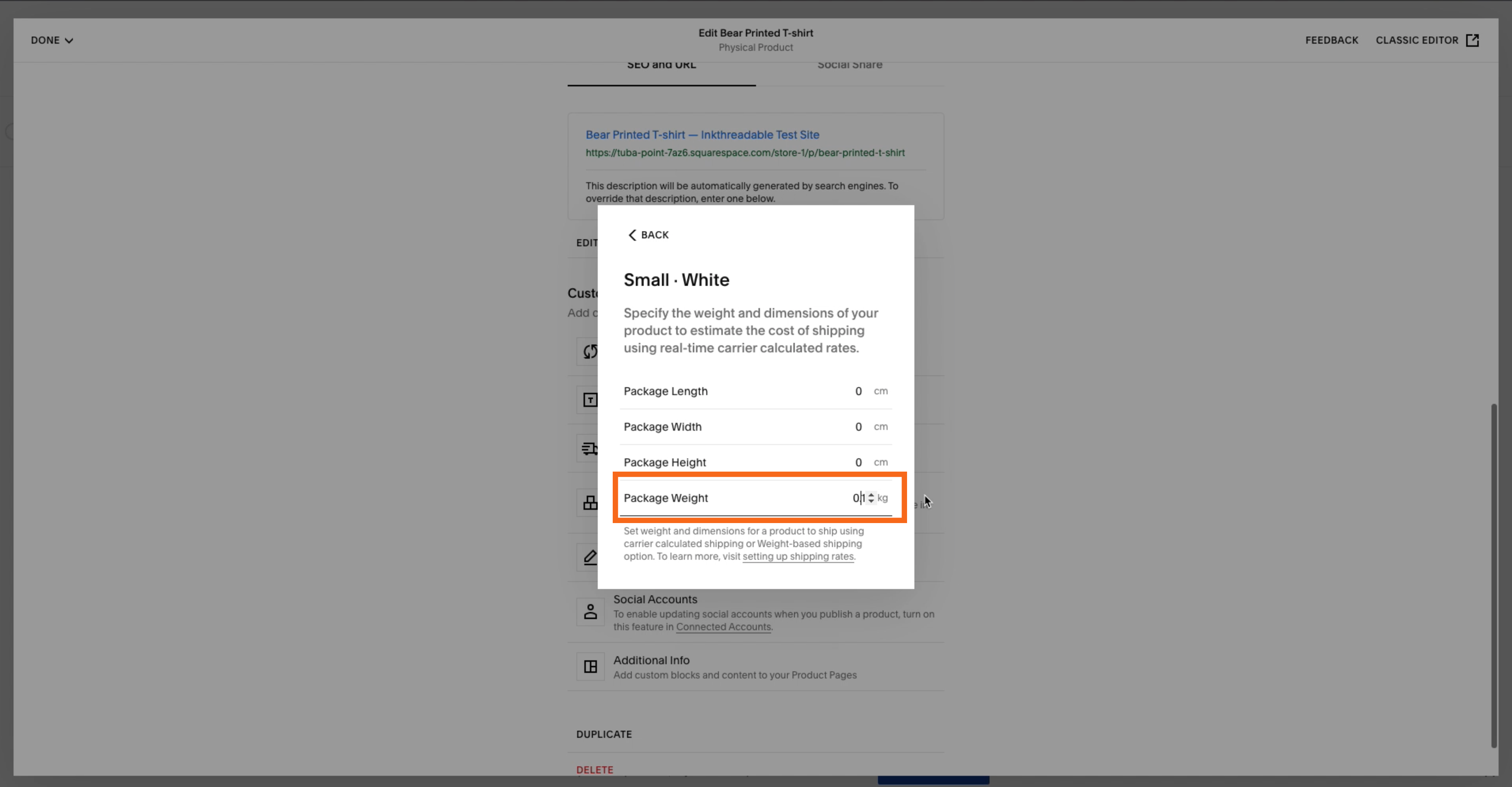Screen dimensions: 1512x787
Task: Click the Package Width value field
Action: [x=857, y=427]
